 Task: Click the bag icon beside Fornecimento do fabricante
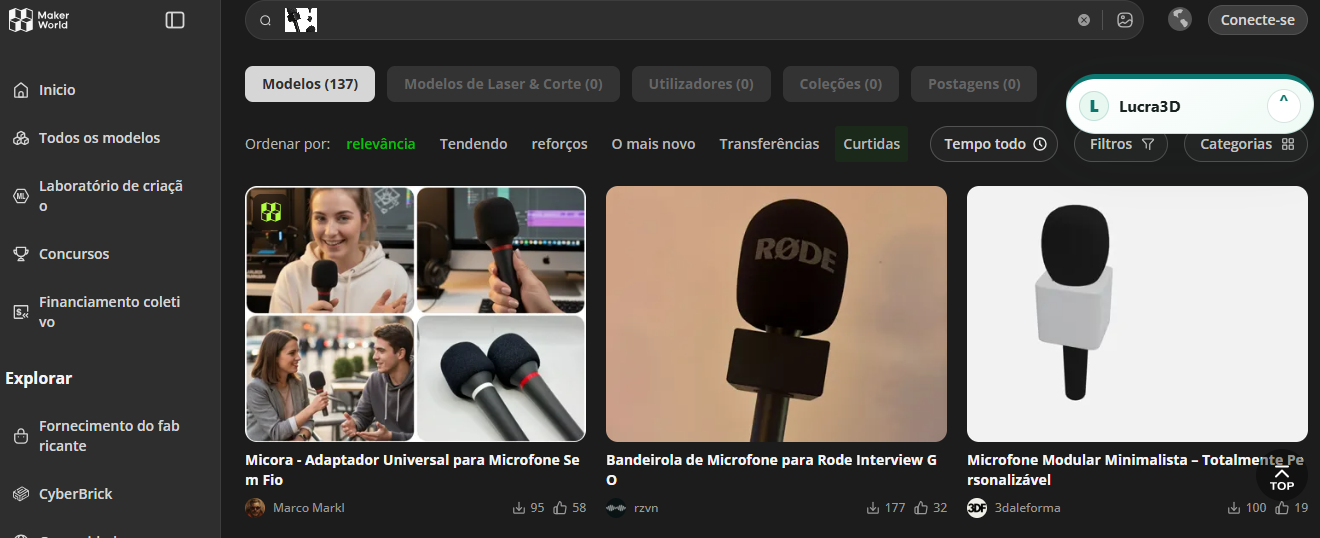(x=21, y=436)
